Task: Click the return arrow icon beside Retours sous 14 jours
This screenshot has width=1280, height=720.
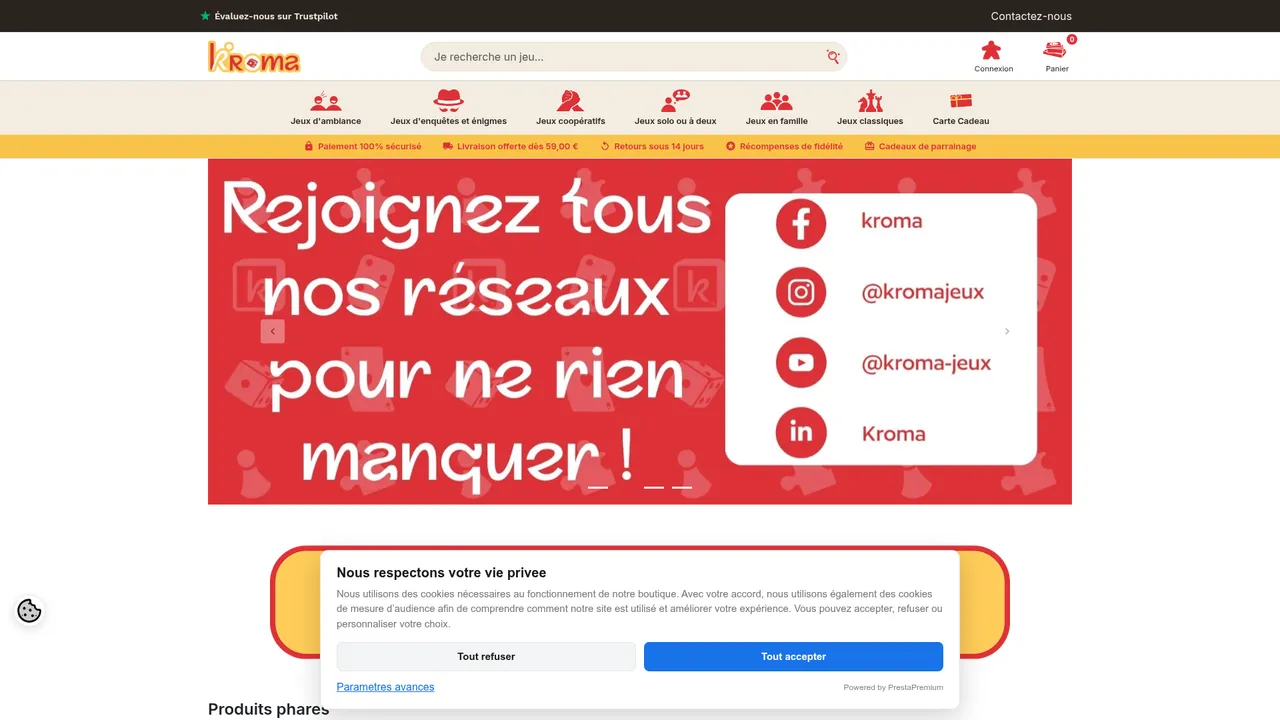Action: coord(605,146)
